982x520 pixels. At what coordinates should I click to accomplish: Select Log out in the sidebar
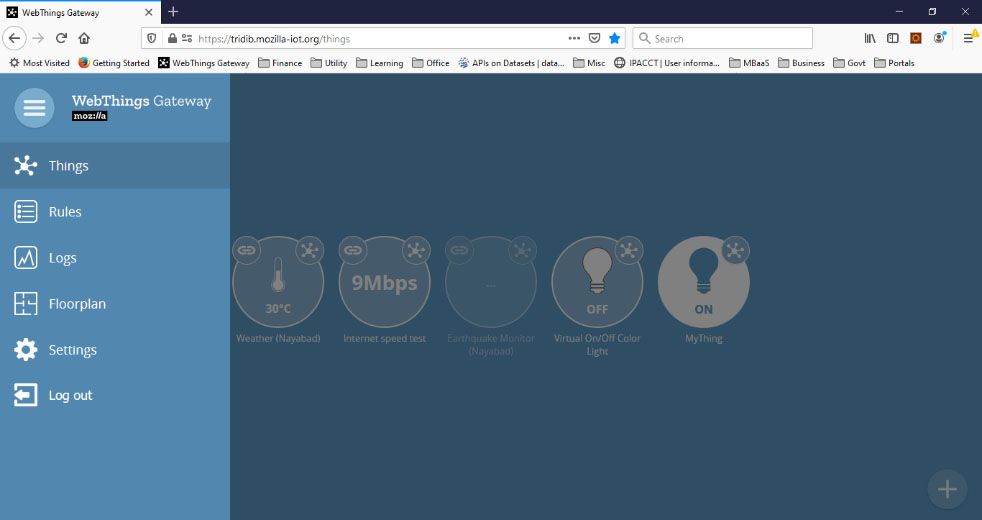click(x=115, y=395)
